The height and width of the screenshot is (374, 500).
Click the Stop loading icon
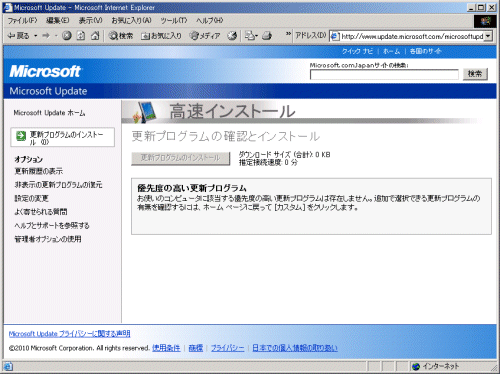tap(67, 36)
